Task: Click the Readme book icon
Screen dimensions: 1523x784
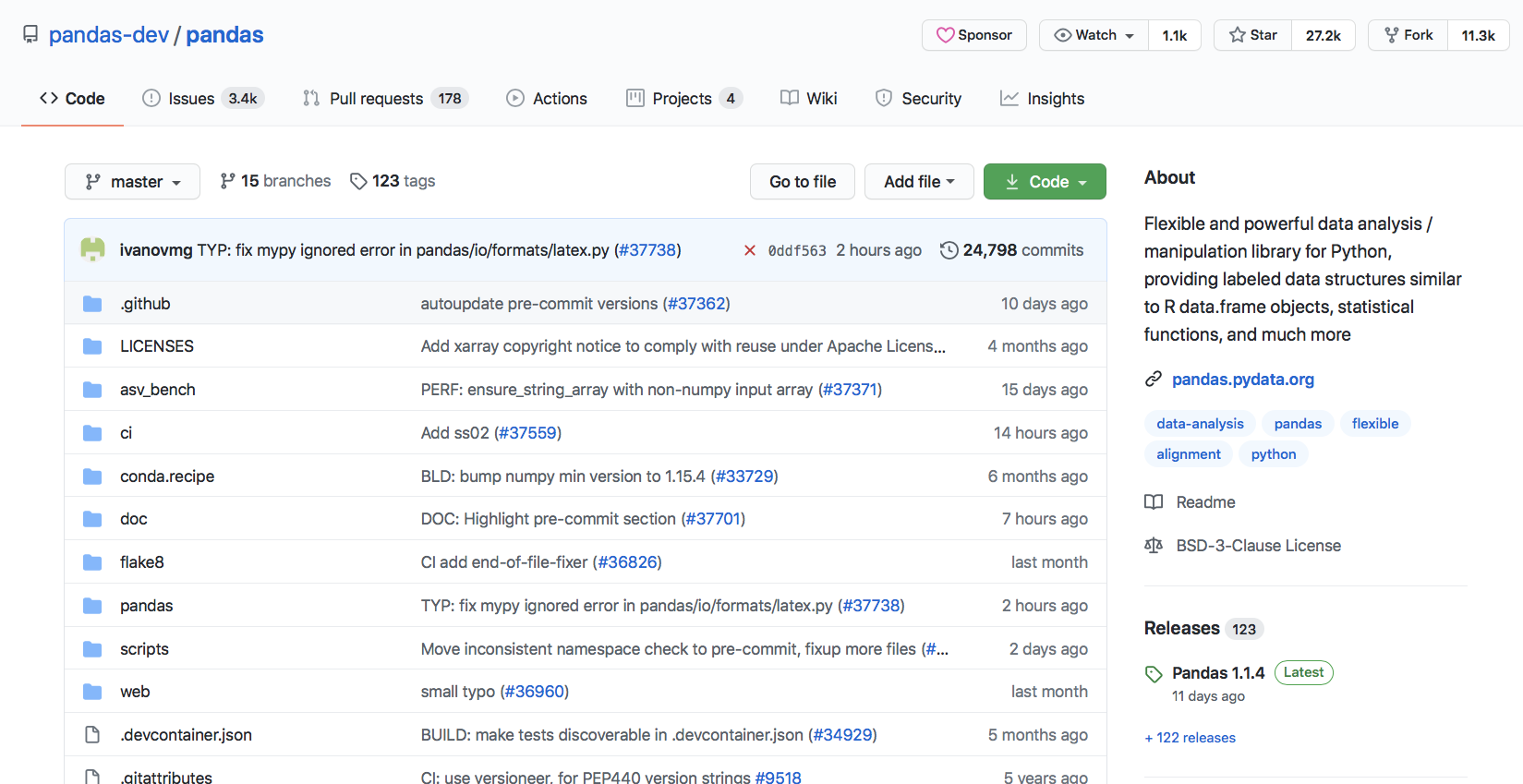Action: pyautogui.click(x=1154, y=502)
